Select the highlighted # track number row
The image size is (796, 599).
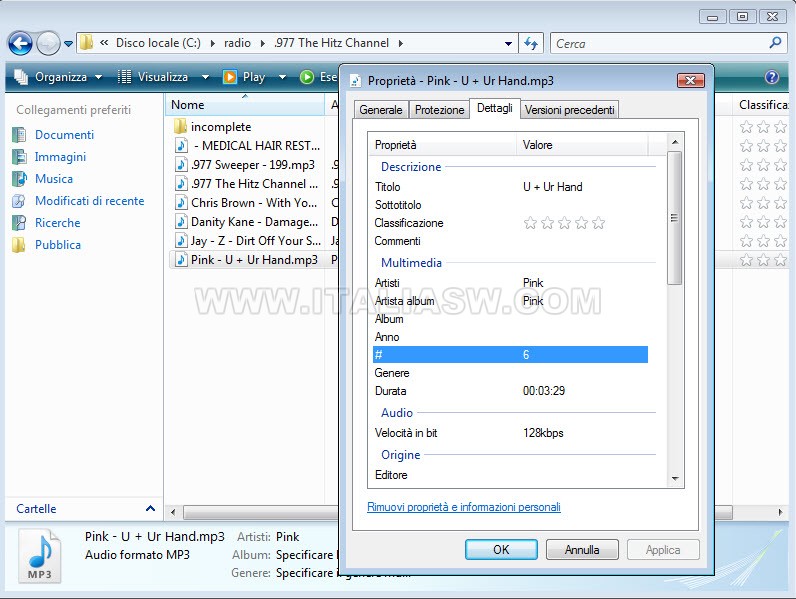coord(510,355)
